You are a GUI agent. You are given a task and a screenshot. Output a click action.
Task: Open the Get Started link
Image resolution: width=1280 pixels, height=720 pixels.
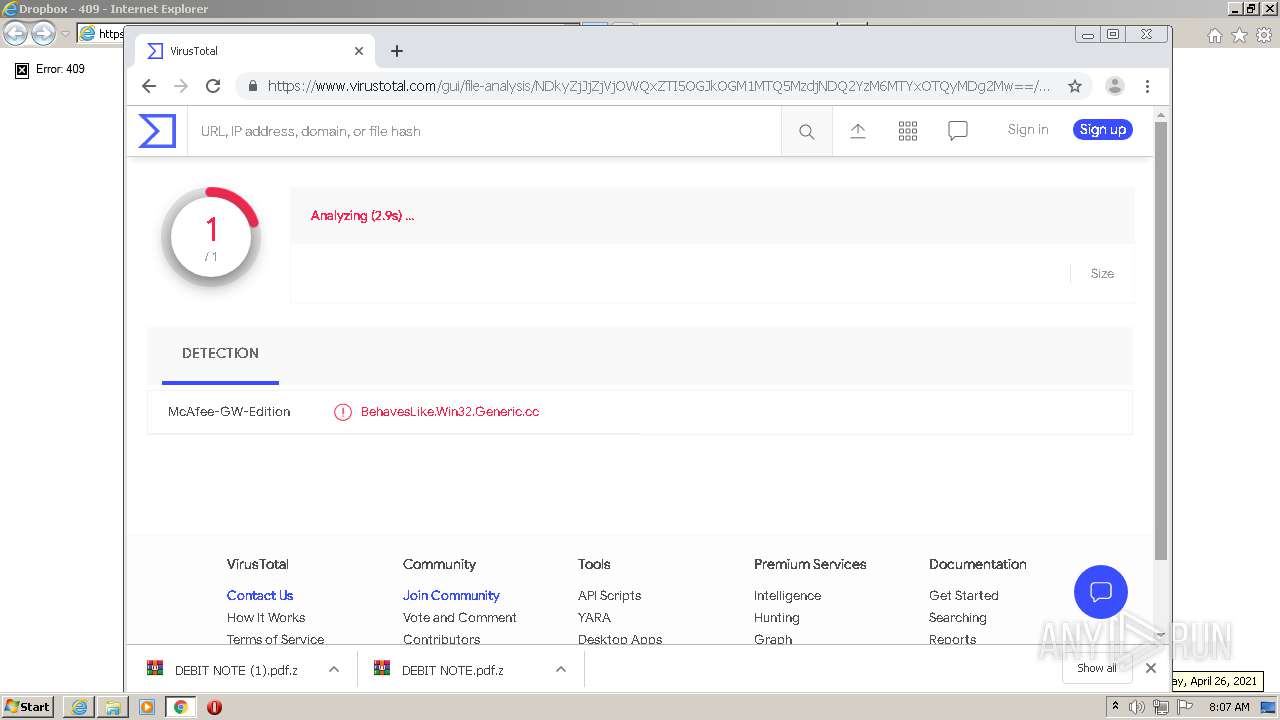pyautogui.click(x=964, y=596)
